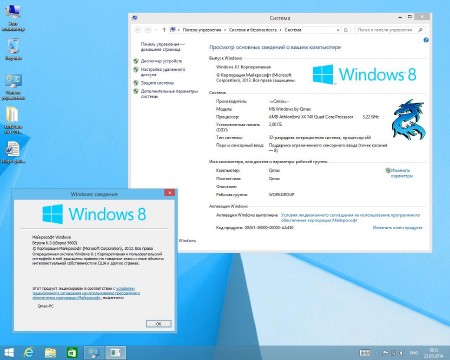Open 'Диспетчер устройств' link
Viewport: 450px width, 360px height.
(161, 61)
